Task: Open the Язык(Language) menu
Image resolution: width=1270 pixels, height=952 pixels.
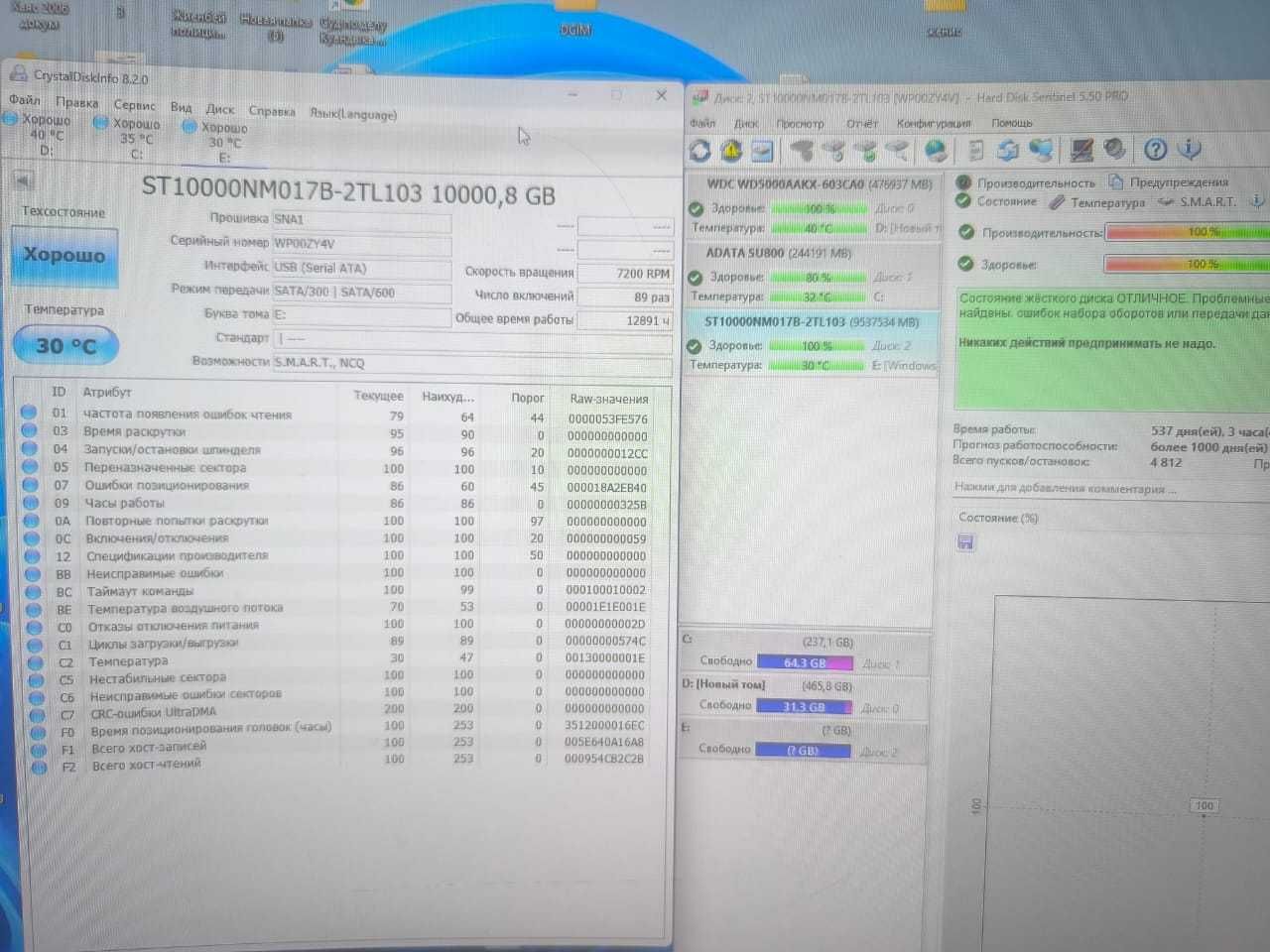Action: tap(352, 114)
